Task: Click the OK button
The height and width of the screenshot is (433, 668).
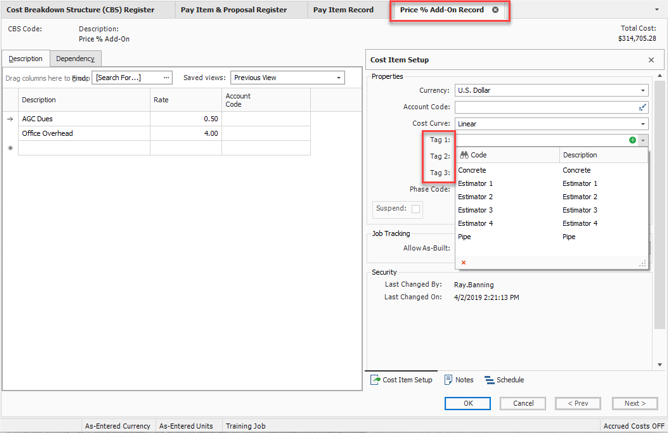Action: (x=468, y=403)
